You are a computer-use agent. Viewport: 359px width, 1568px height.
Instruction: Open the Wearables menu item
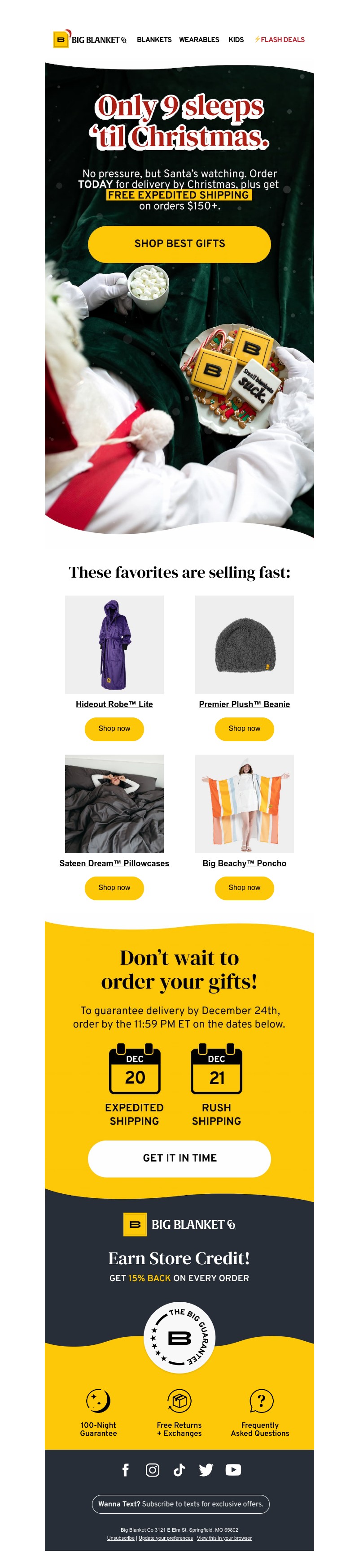click(x=199, y=39)
